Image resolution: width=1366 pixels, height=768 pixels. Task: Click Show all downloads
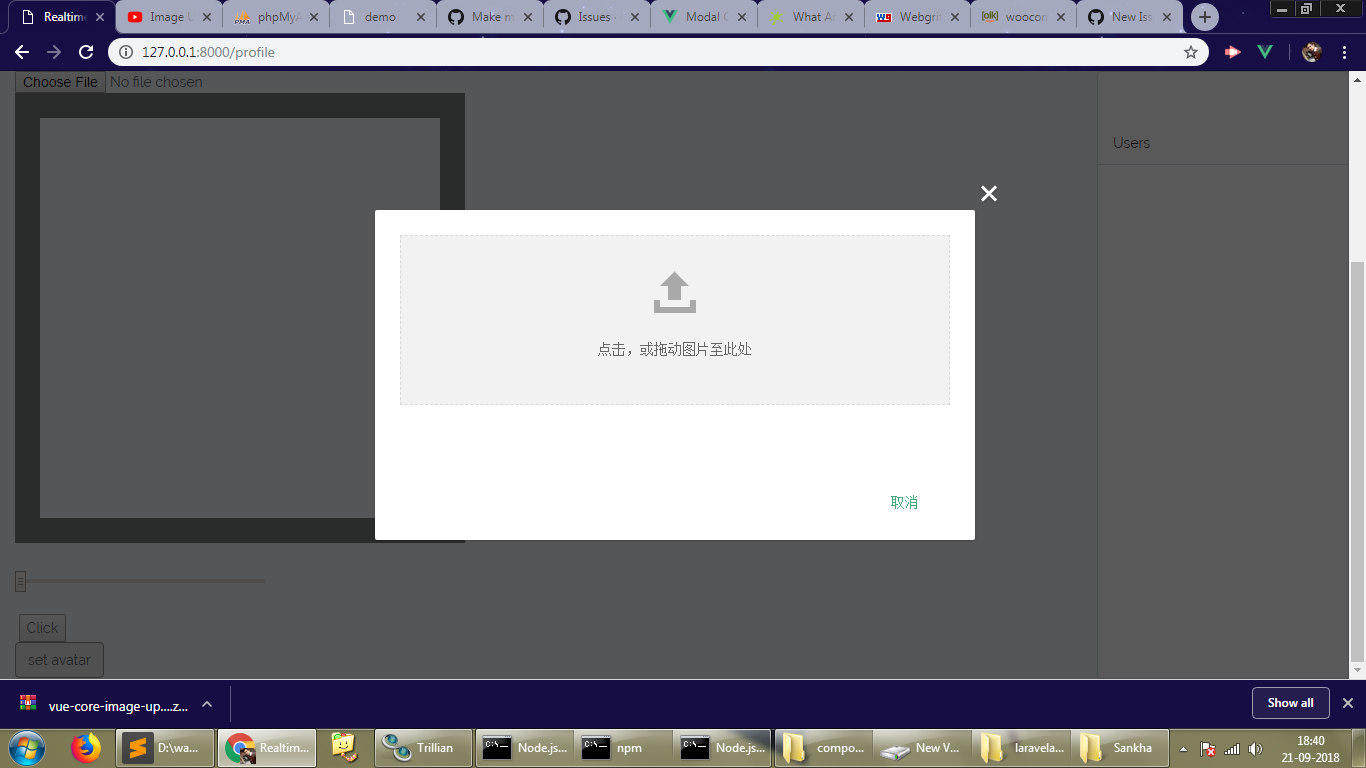(x=1290, y=703)
